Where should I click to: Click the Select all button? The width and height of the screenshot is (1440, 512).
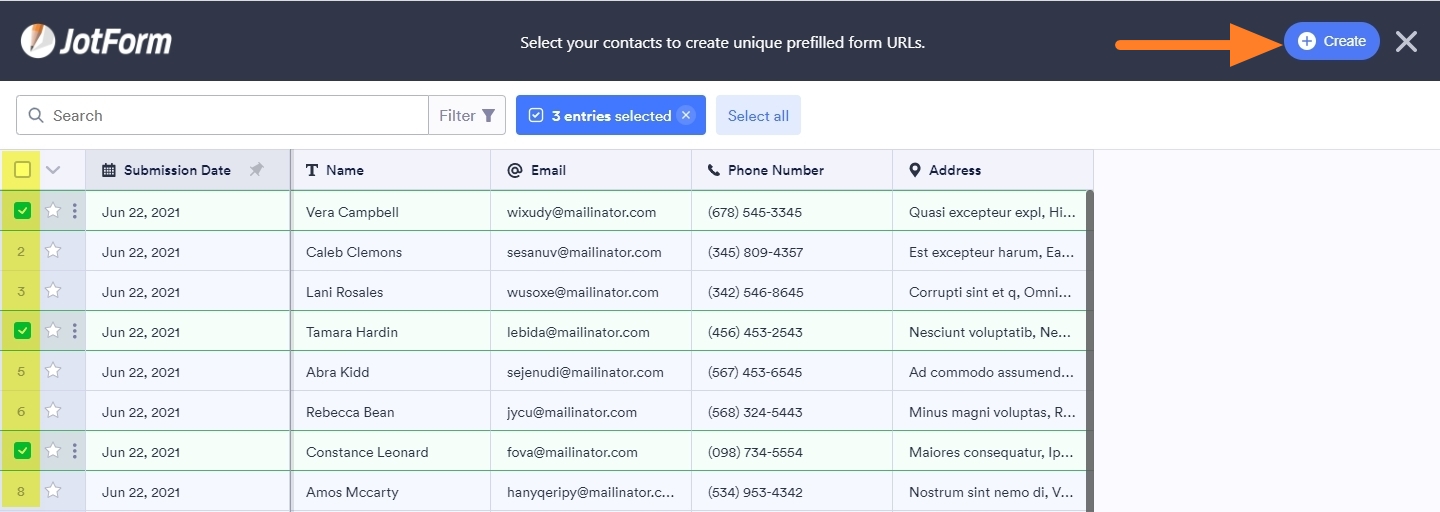pyautogui.click(x=758, y=115)
